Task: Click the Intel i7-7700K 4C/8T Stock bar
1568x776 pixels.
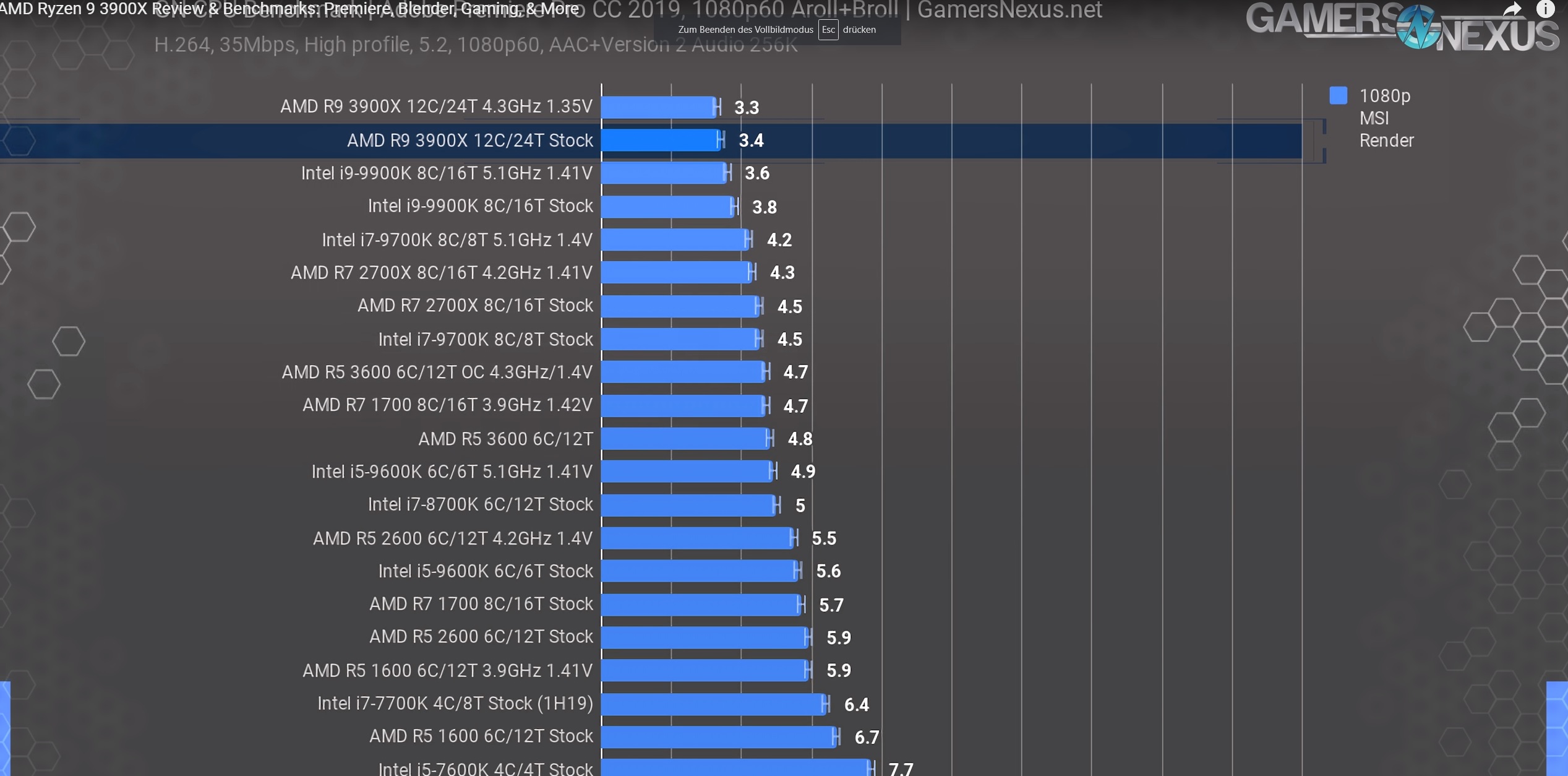Action: pyautogui.click(x=713, y=704)
